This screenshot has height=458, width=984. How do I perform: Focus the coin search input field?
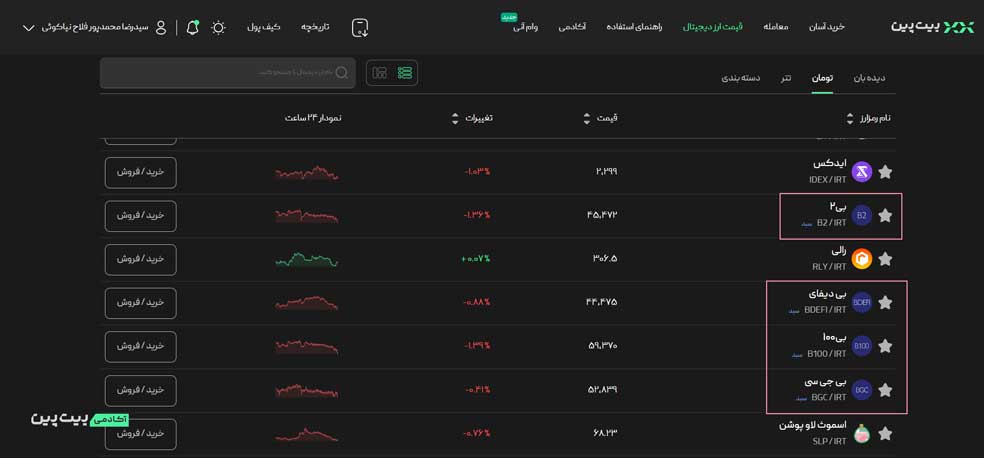coord(227,73)
